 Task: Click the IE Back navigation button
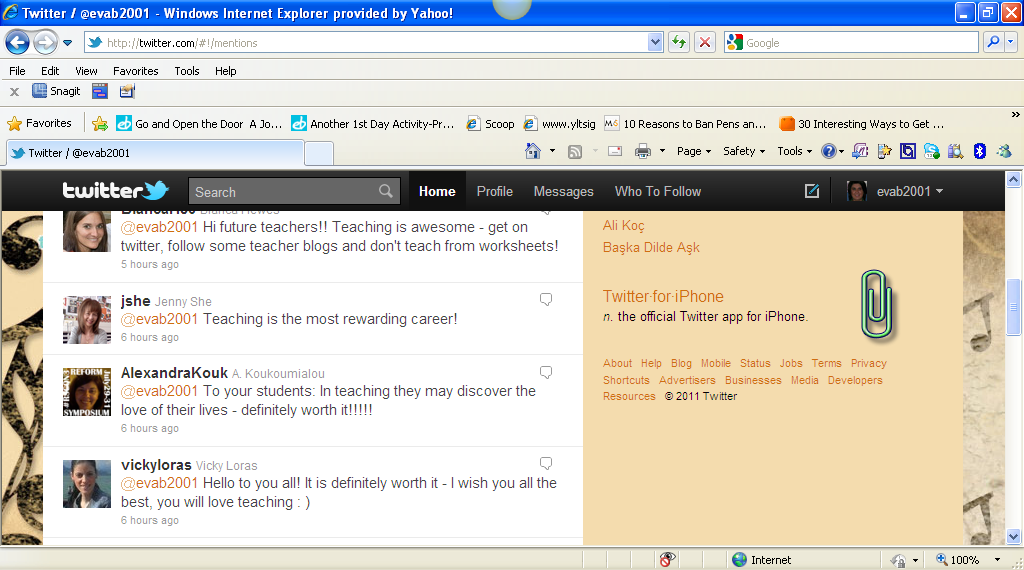click(18, 43)
